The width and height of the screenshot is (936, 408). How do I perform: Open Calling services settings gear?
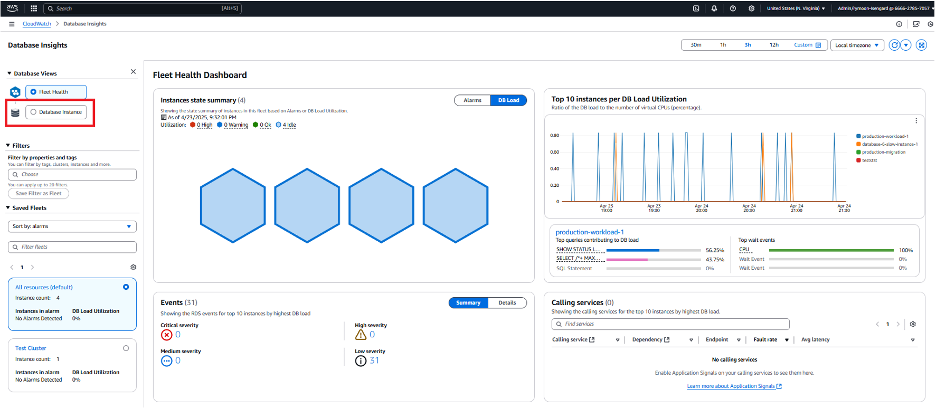[x=913, y=324]
